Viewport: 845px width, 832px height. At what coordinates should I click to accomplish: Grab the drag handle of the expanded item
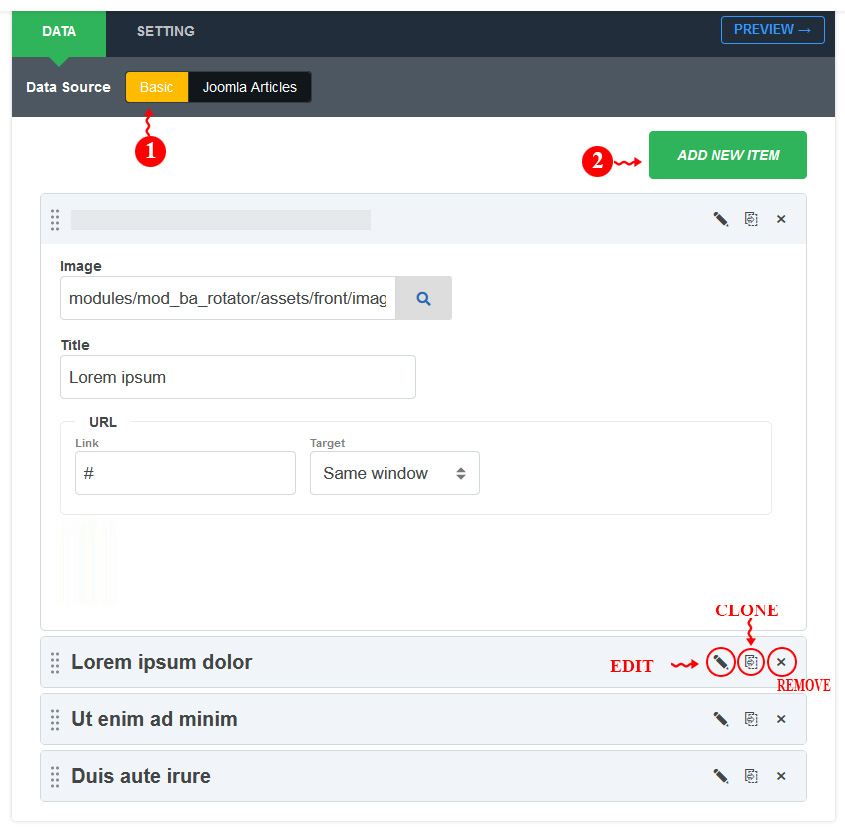55,220
